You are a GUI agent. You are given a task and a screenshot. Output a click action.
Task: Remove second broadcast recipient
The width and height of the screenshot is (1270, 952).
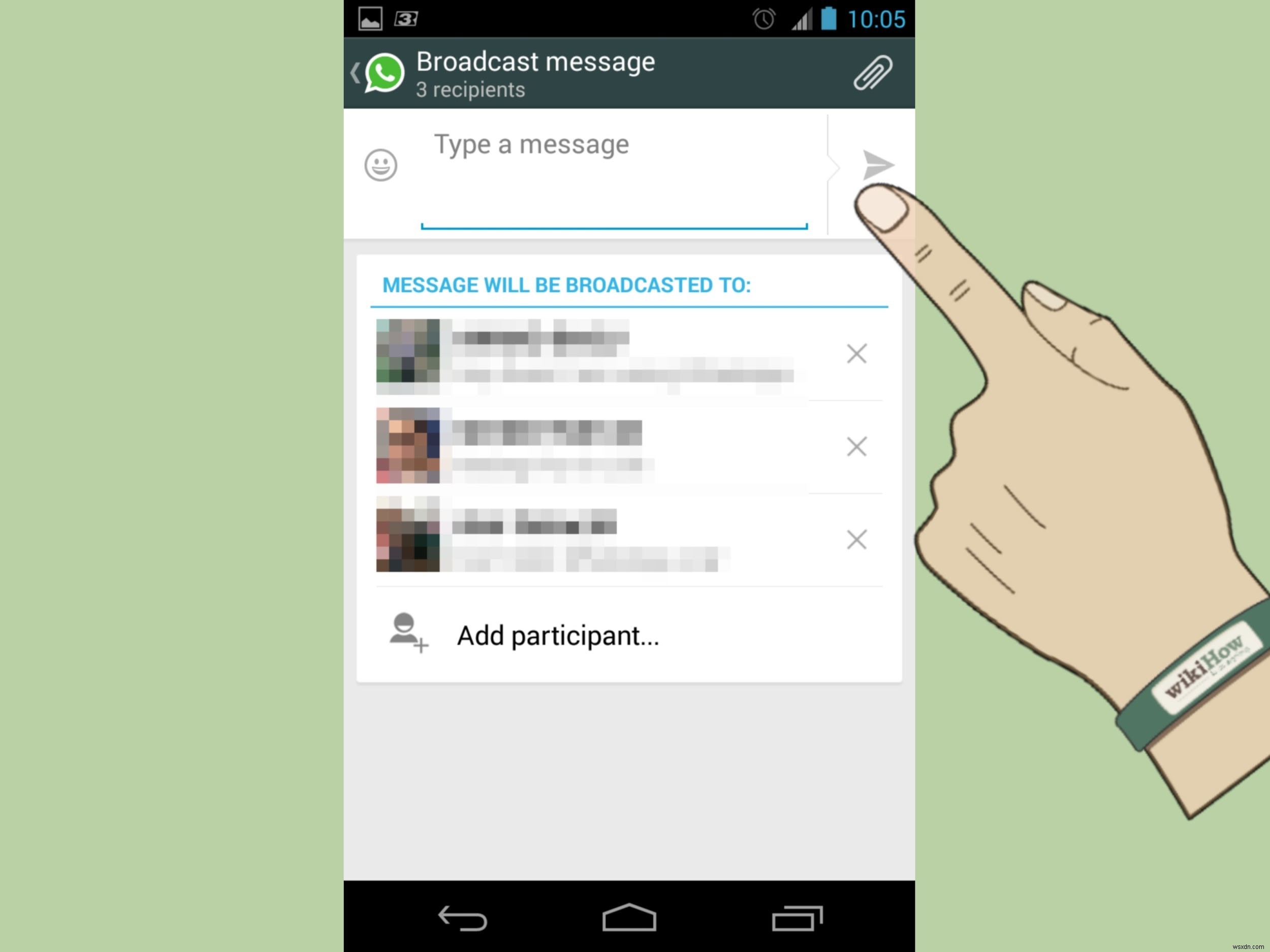856,446
